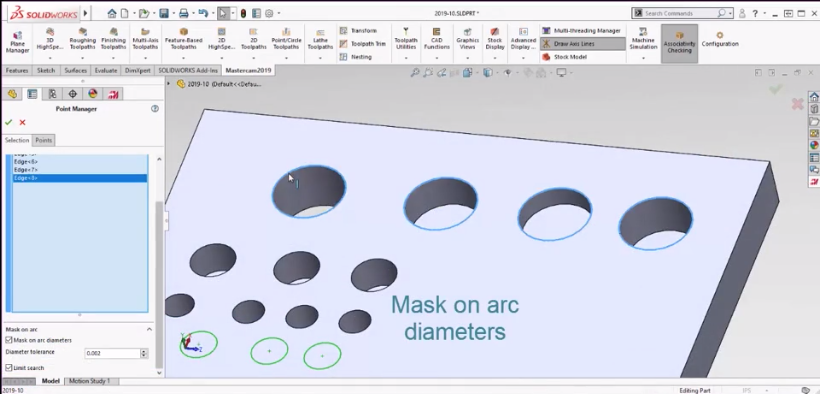The image size is (820, 394).
Task: Toggle the Limit search checkbox
Action: pos(9,368)
